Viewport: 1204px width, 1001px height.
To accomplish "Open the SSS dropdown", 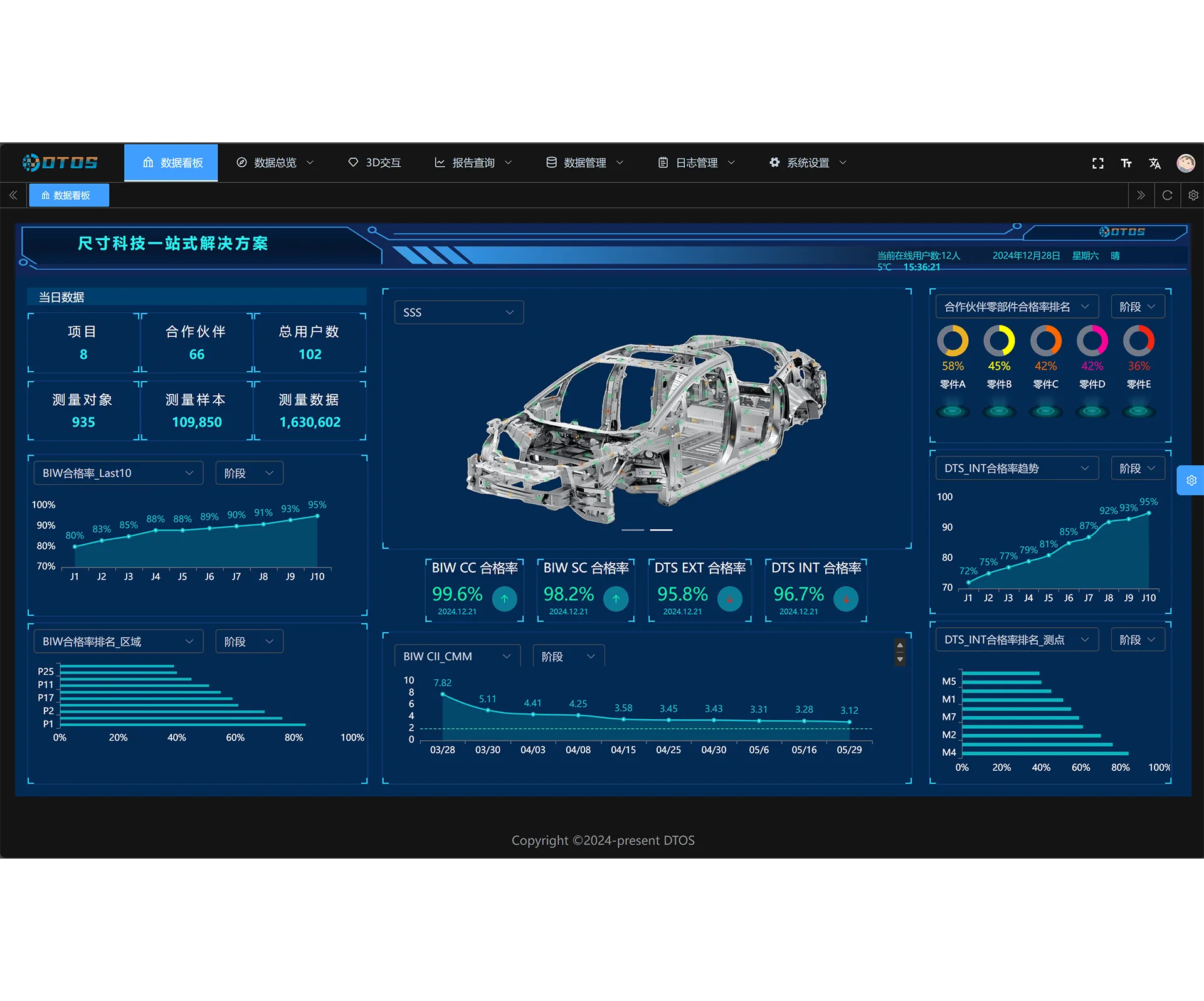I will [x=458, y=312].
